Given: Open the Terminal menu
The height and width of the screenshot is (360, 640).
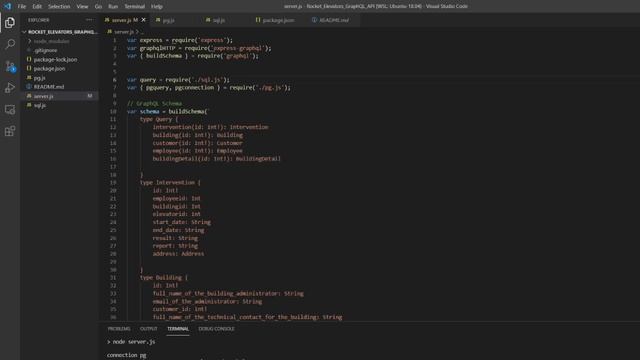Looking at the screenshot, I should 135,7.
